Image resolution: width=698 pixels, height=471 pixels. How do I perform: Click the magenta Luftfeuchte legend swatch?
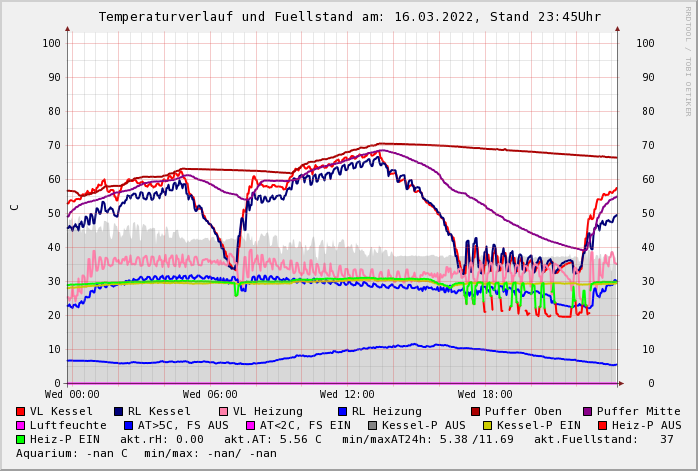click(20, 425)
